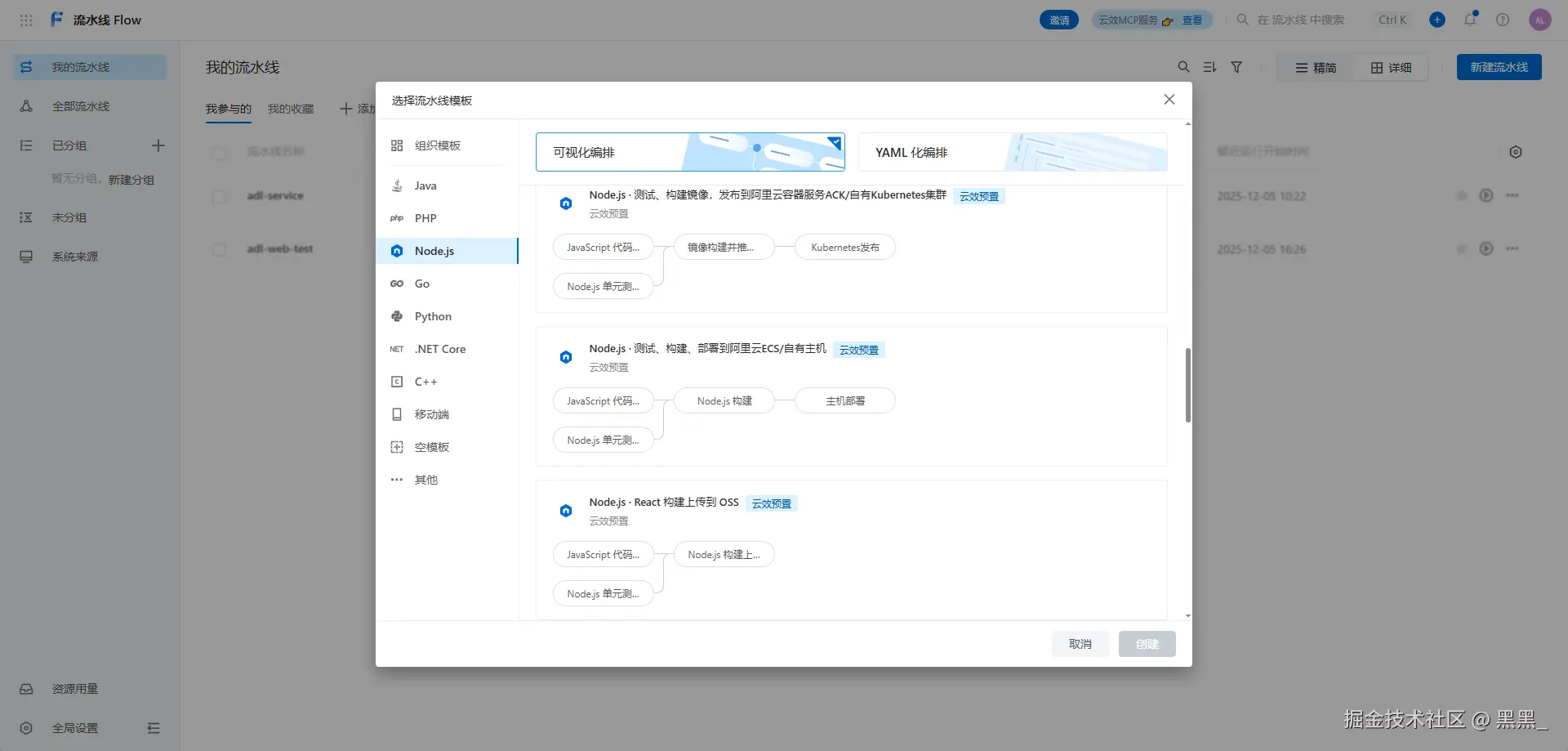1568x751 pixels.
Task: Open the table column settings icon
Action: tap(1516, 152)
